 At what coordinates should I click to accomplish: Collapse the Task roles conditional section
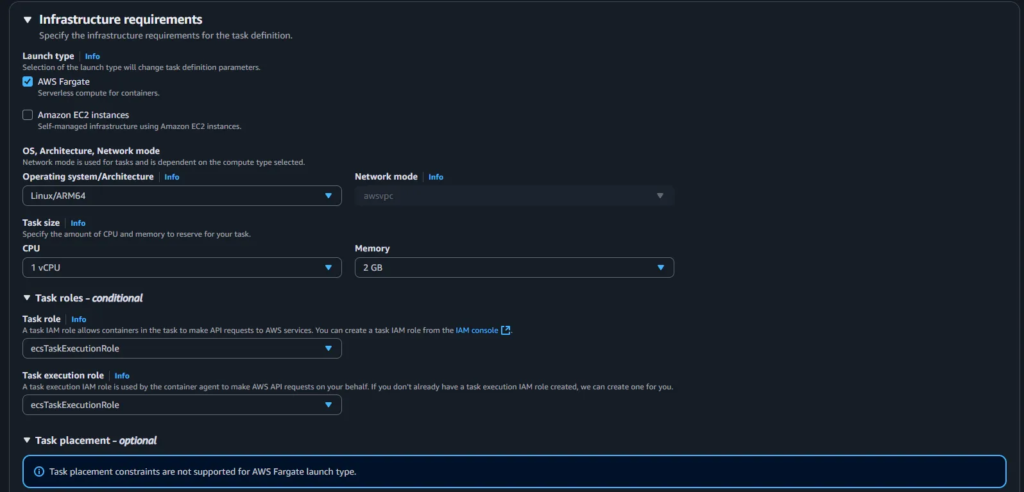27,298
